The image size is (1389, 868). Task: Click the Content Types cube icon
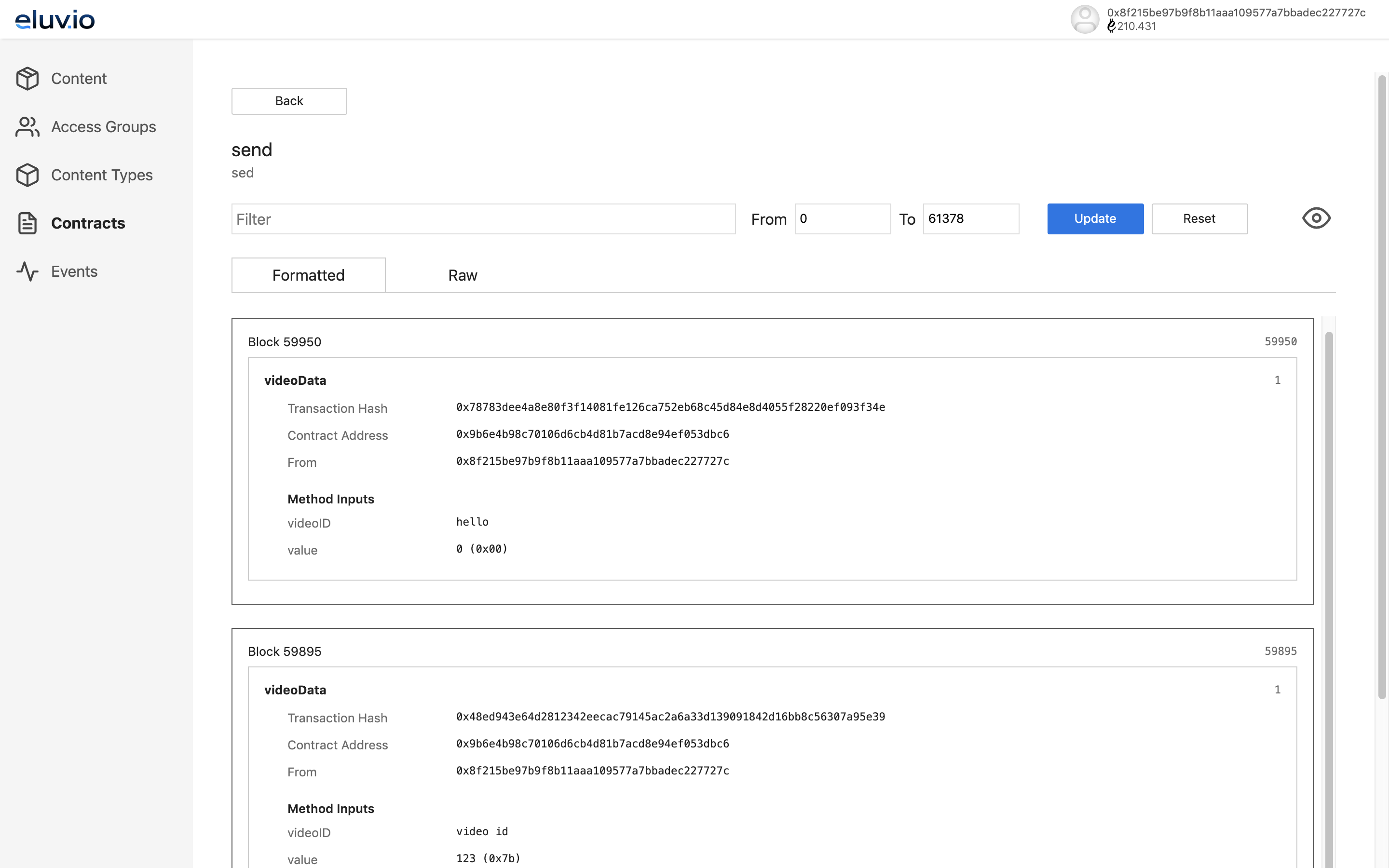27,175
